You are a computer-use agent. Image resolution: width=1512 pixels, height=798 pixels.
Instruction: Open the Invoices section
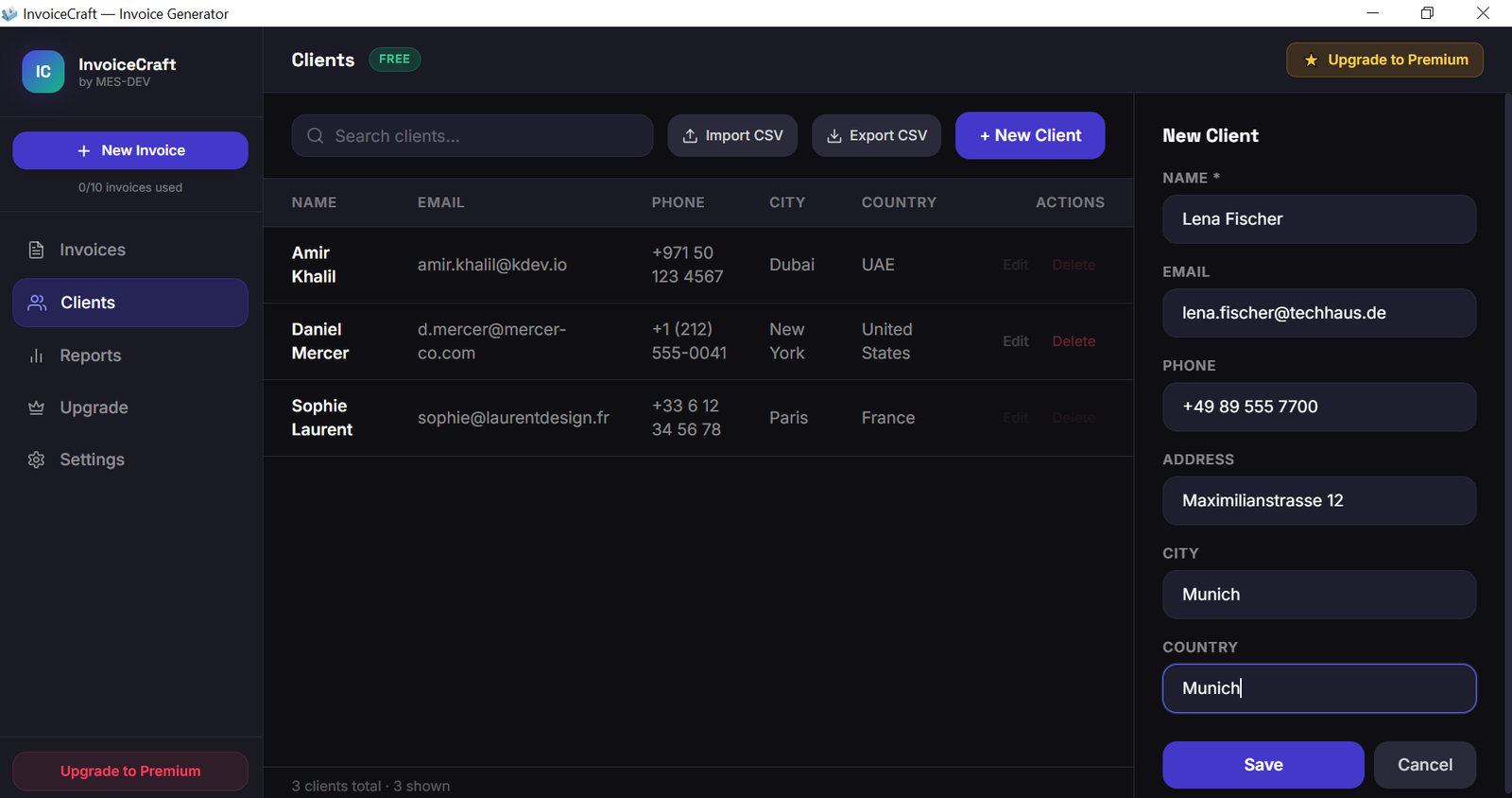(x=130, y=250)
